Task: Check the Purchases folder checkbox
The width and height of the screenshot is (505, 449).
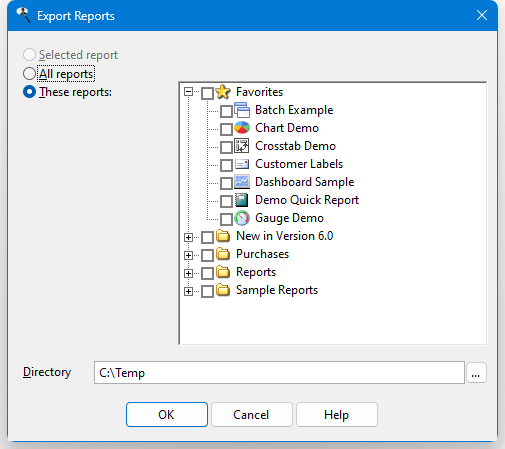Action: click(x=207, y=255)
